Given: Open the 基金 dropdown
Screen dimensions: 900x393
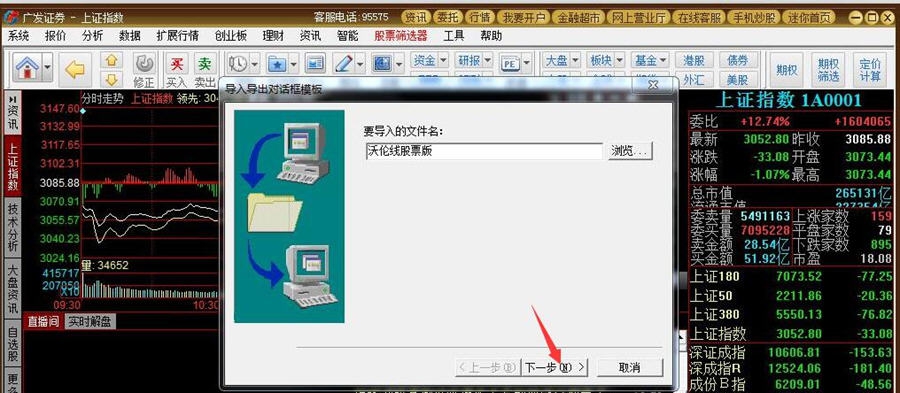Looking at the screenshot, I should (x=651, y=60).
